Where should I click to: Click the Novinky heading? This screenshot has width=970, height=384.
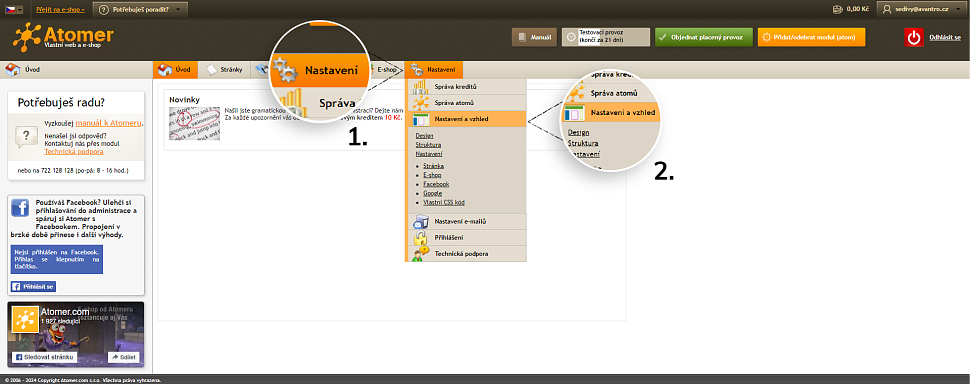tap(184, 100)
